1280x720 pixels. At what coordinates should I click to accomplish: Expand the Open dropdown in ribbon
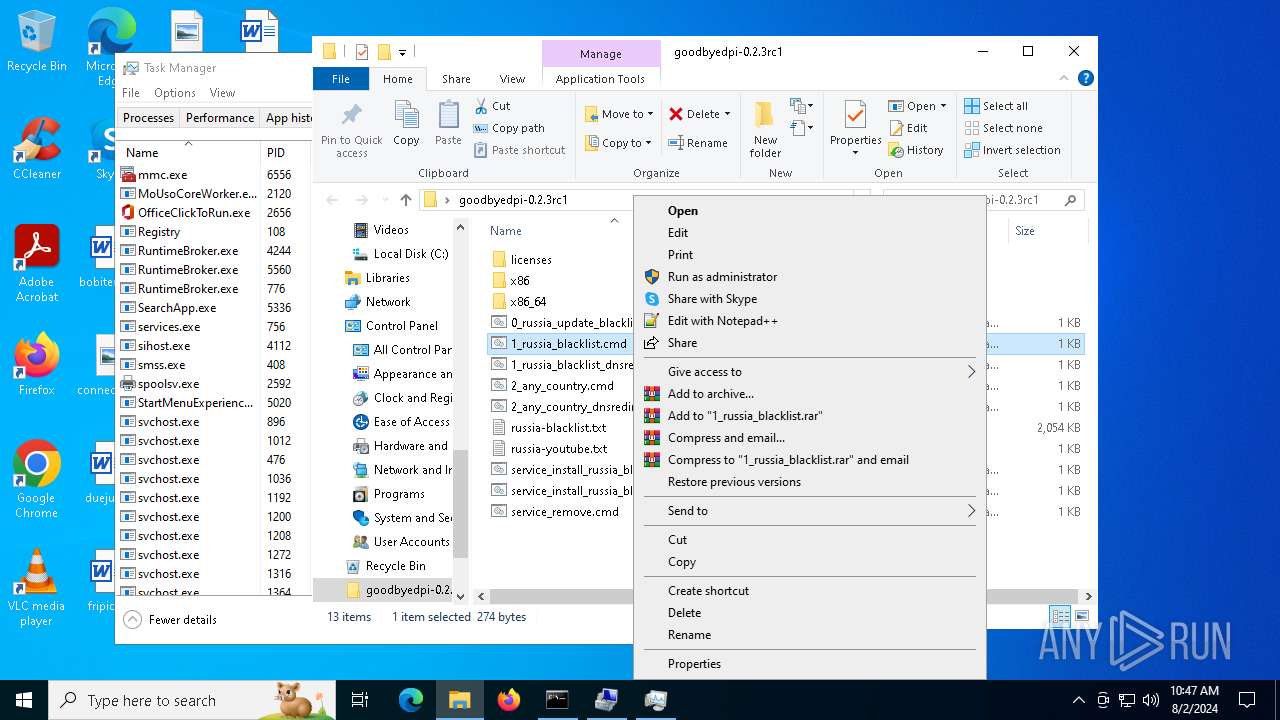943,106
